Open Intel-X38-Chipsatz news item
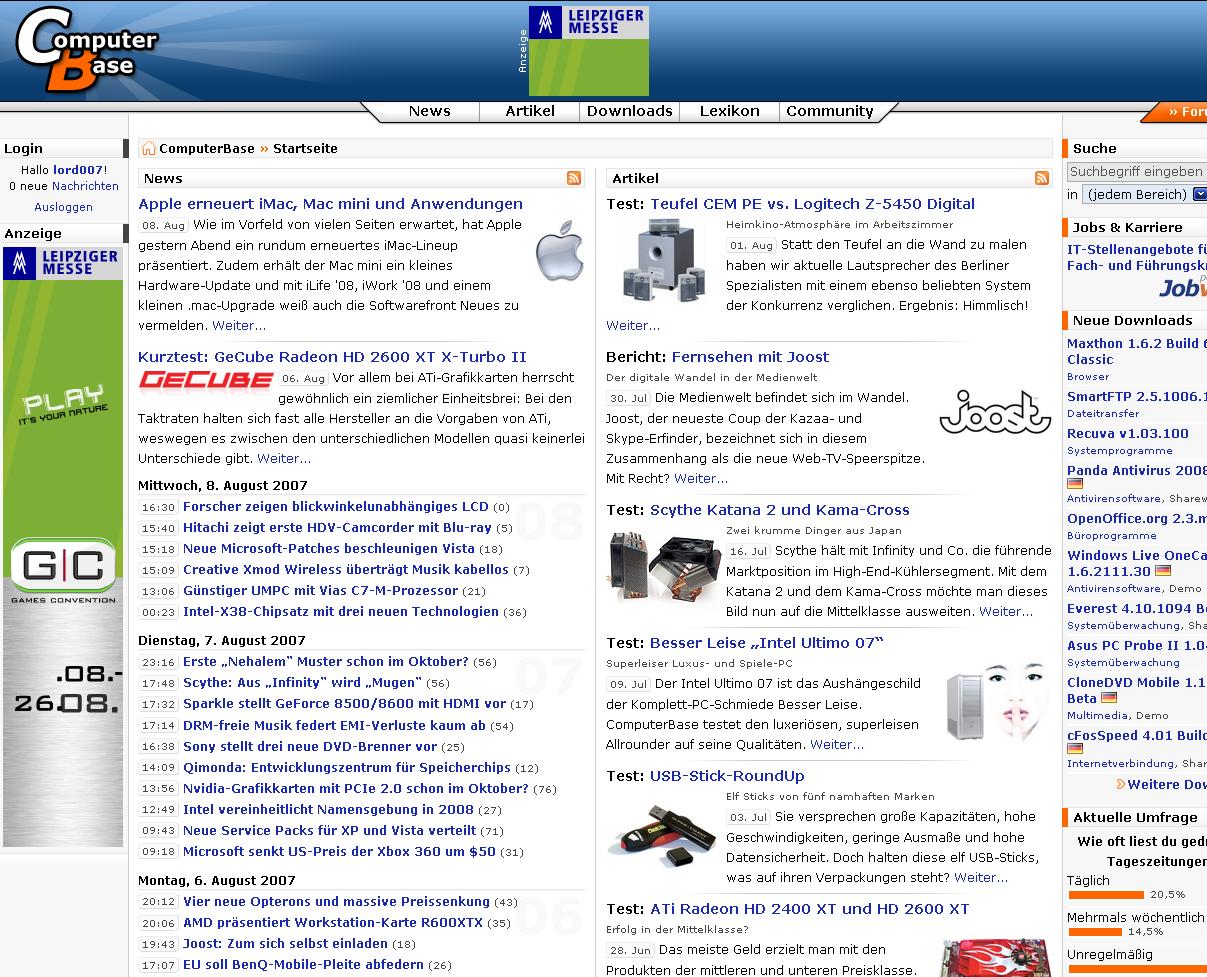The height and width of the screenshot is (977, 1207). pos(341,612)
